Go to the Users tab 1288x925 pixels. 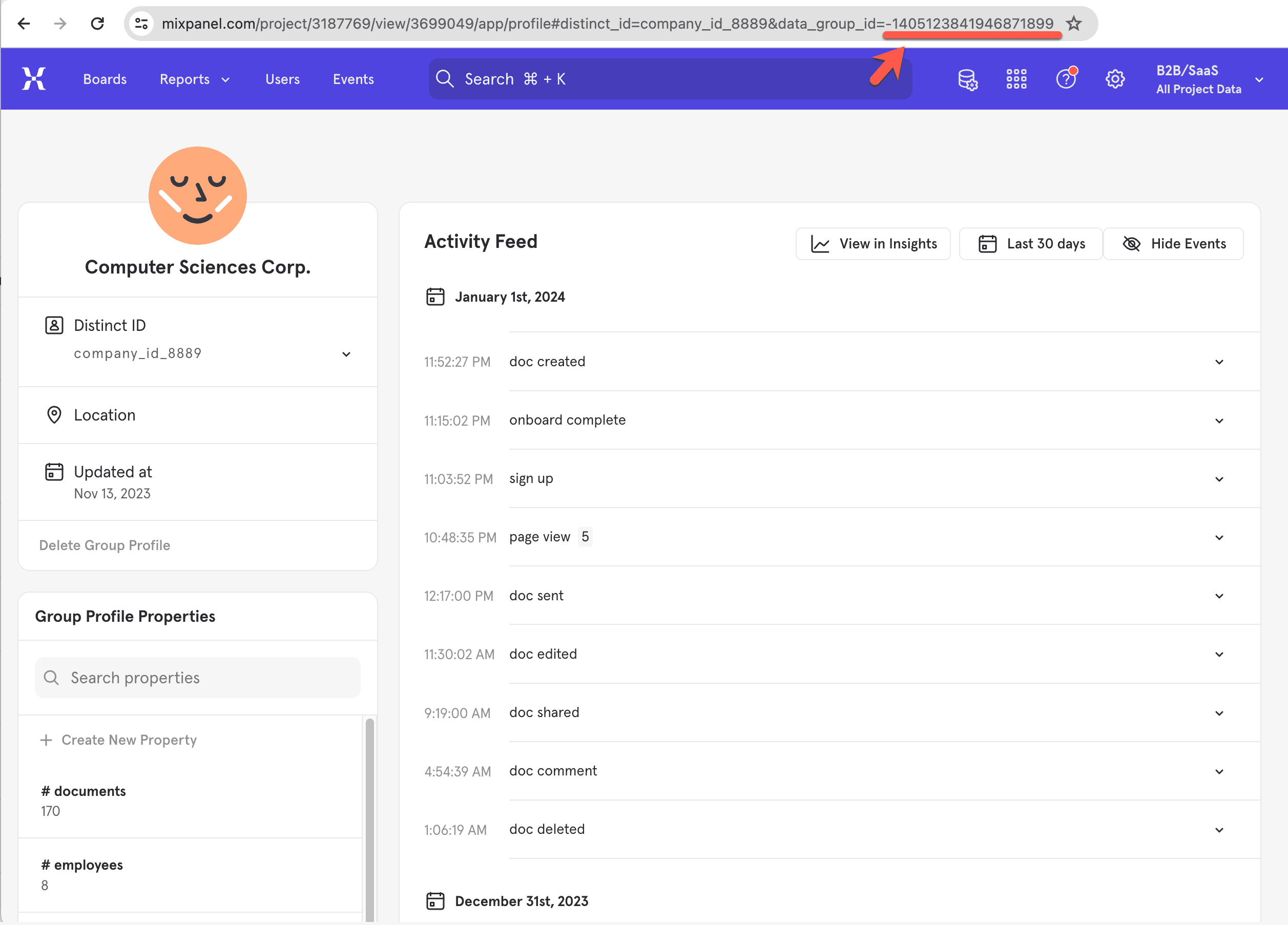pyautogui.click(x=282, y=79)
